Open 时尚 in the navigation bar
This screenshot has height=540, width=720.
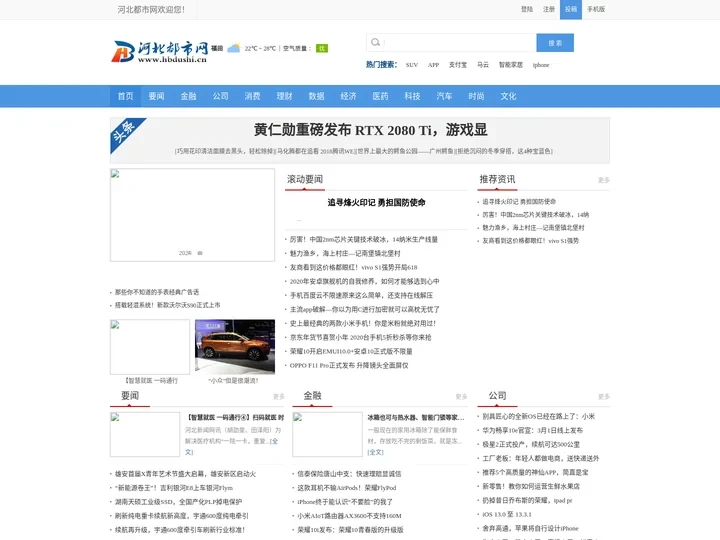[476, 96]
